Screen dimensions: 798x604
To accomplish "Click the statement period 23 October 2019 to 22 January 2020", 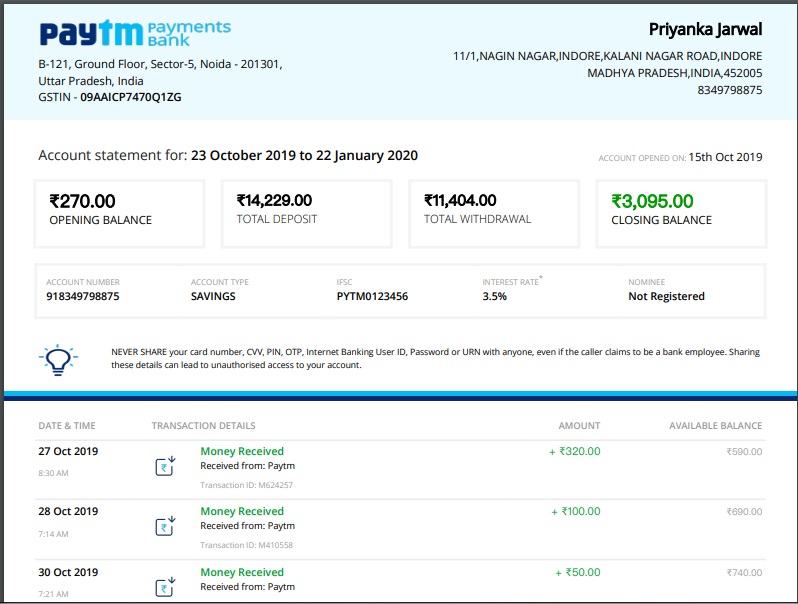I will tap(304, 155).
